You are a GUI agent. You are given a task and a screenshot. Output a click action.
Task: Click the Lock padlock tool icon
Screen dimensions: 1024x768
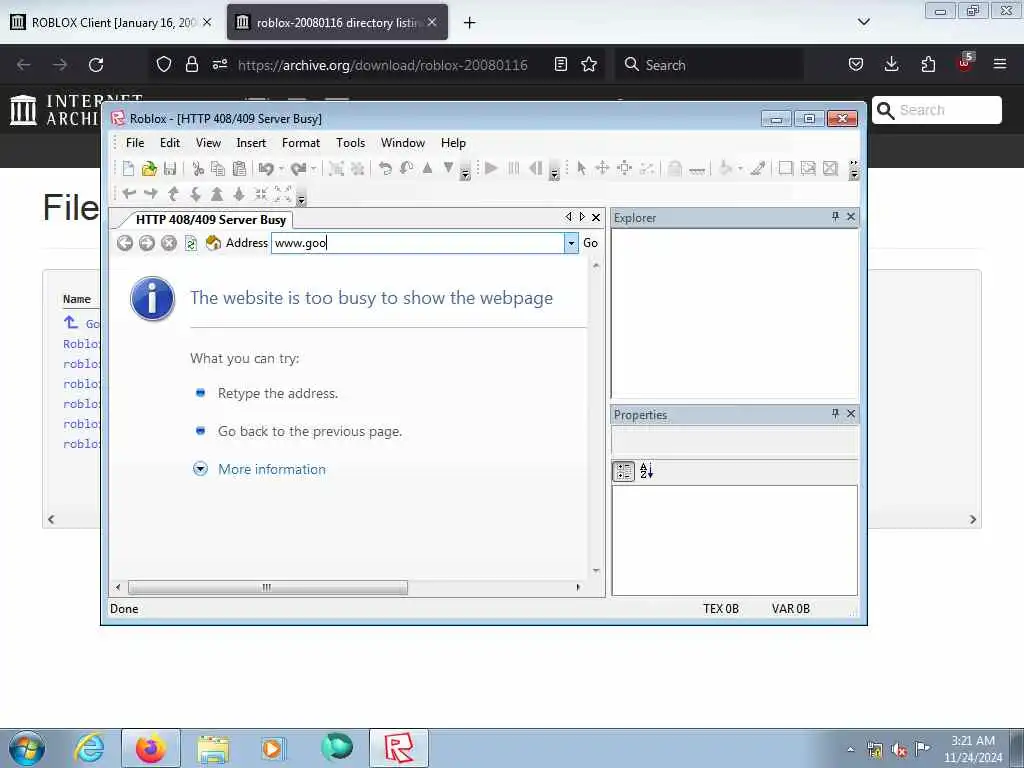tap(675, 168)
